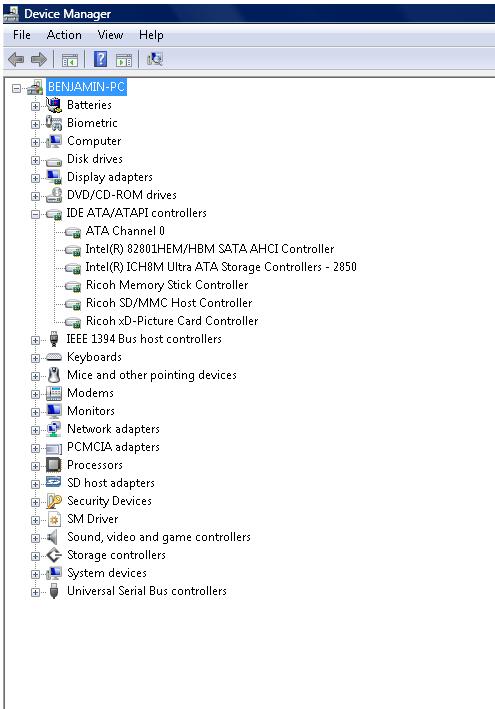
Task: Select the PCMCIA adapters label
Action: 113,447
